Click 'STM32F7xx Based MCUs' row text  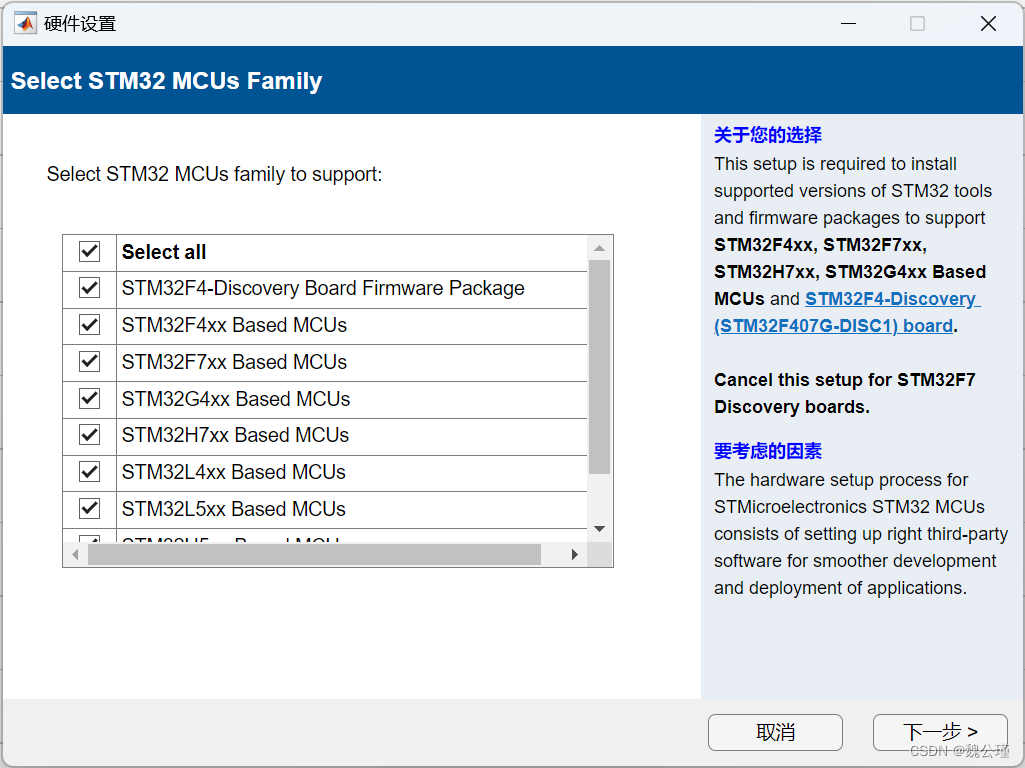234,361
